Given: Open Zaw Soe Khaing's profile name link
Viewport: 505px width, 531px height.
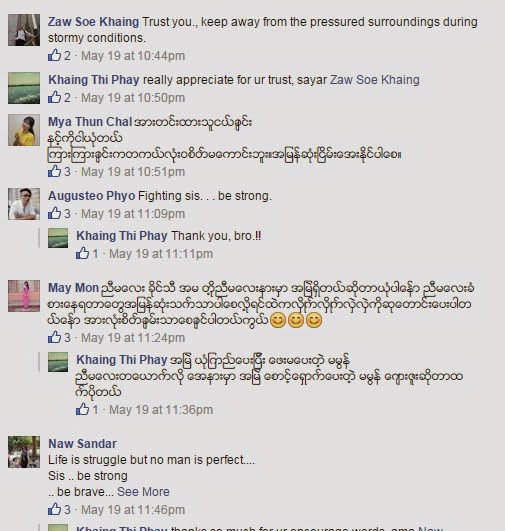Looking at the screenshot, I should click(93, 22).
